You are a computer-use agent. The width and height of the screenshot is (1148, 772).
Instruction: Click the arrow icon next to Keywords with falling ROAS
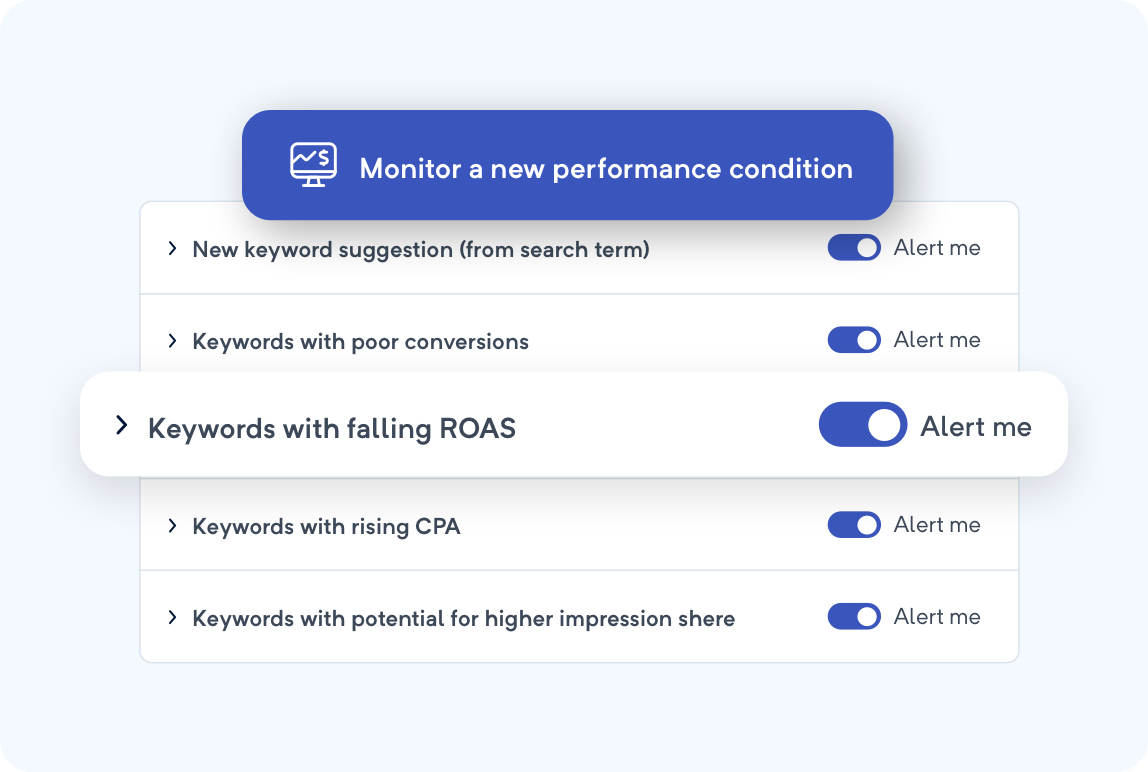click(x=120, y=424)
